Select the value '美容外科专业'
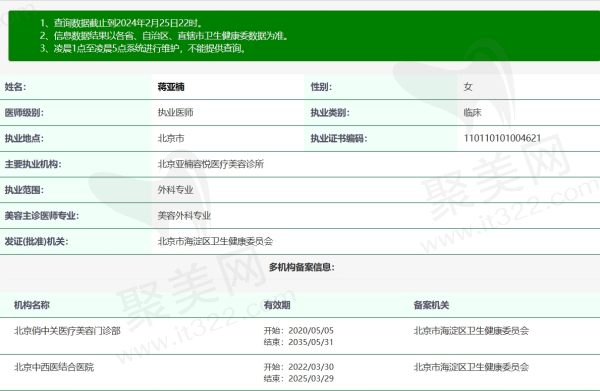 click(x=184, y=216)
